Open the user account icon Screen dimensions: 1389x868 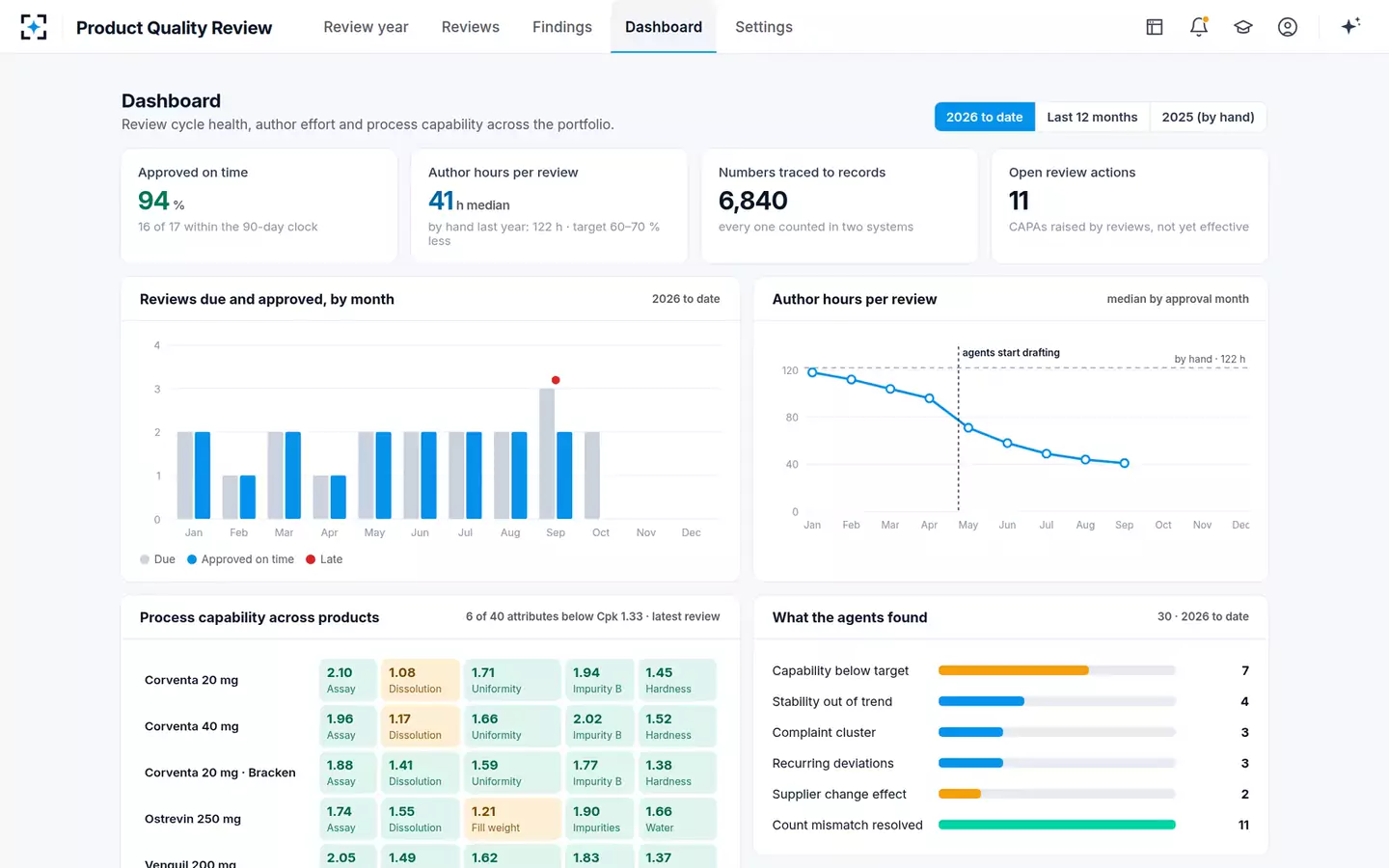(x=1288, y=27)
